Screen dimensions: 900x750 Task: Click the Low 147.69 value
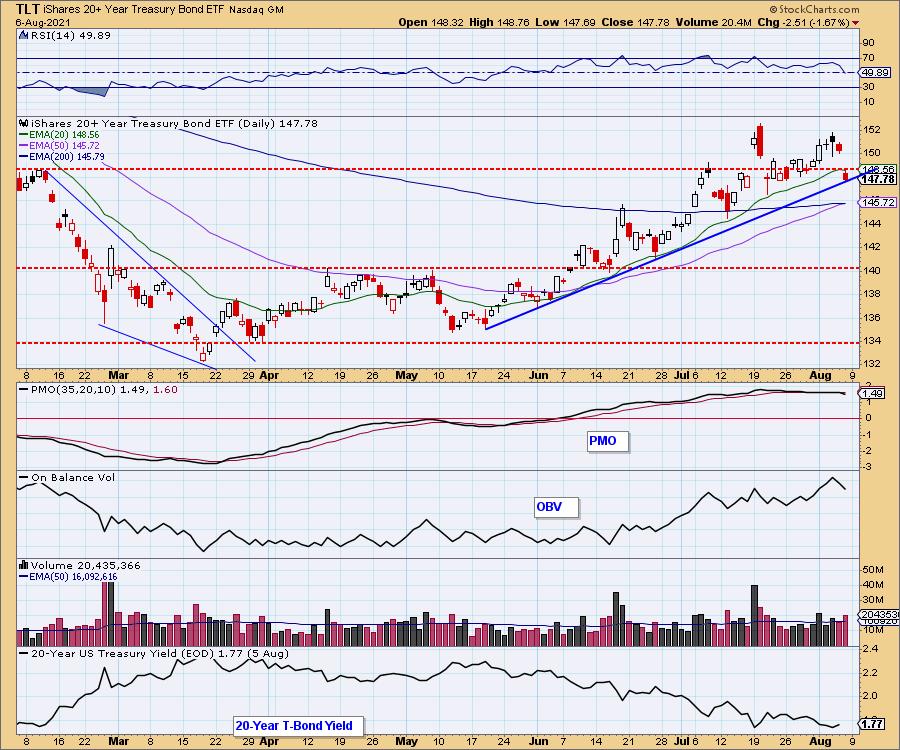tap(564, 22)
